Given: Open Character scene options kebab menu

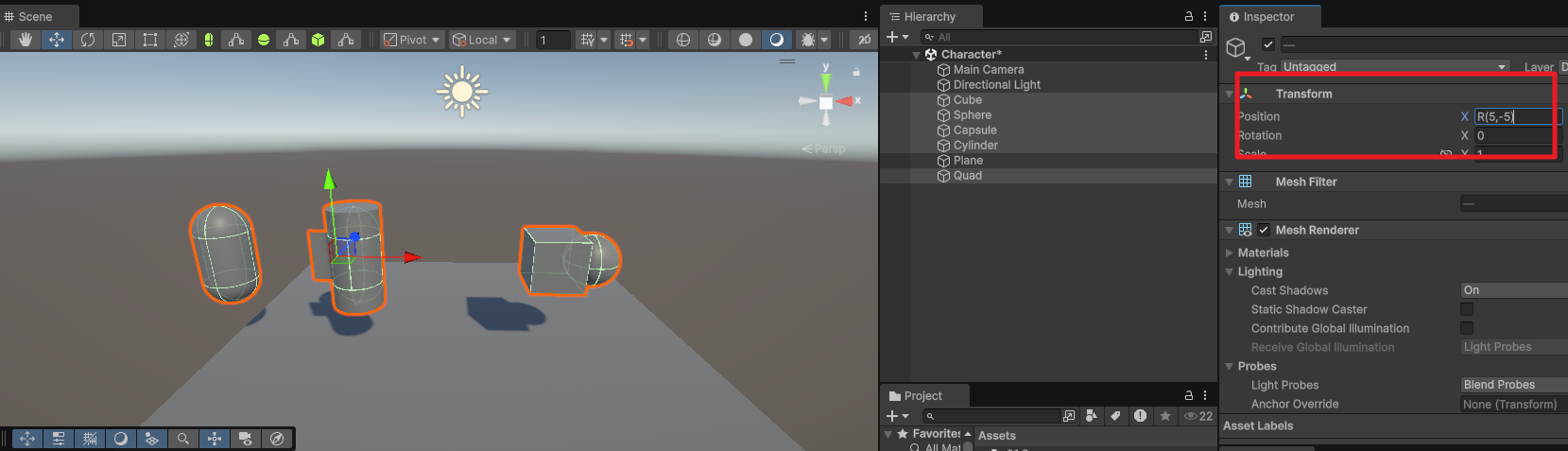Looking at the screenshot, I should [1205, 55].
